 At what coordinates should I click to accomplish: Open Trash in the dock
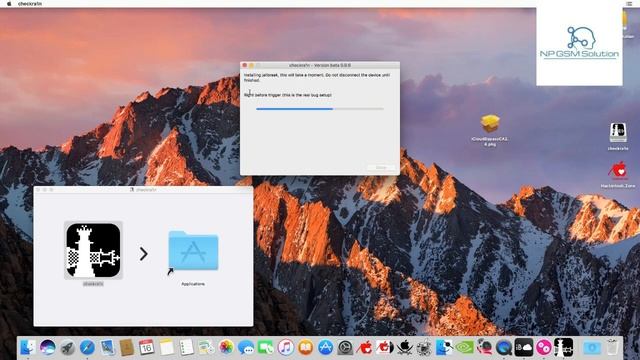pyautogui.click(x=612, y=348)
